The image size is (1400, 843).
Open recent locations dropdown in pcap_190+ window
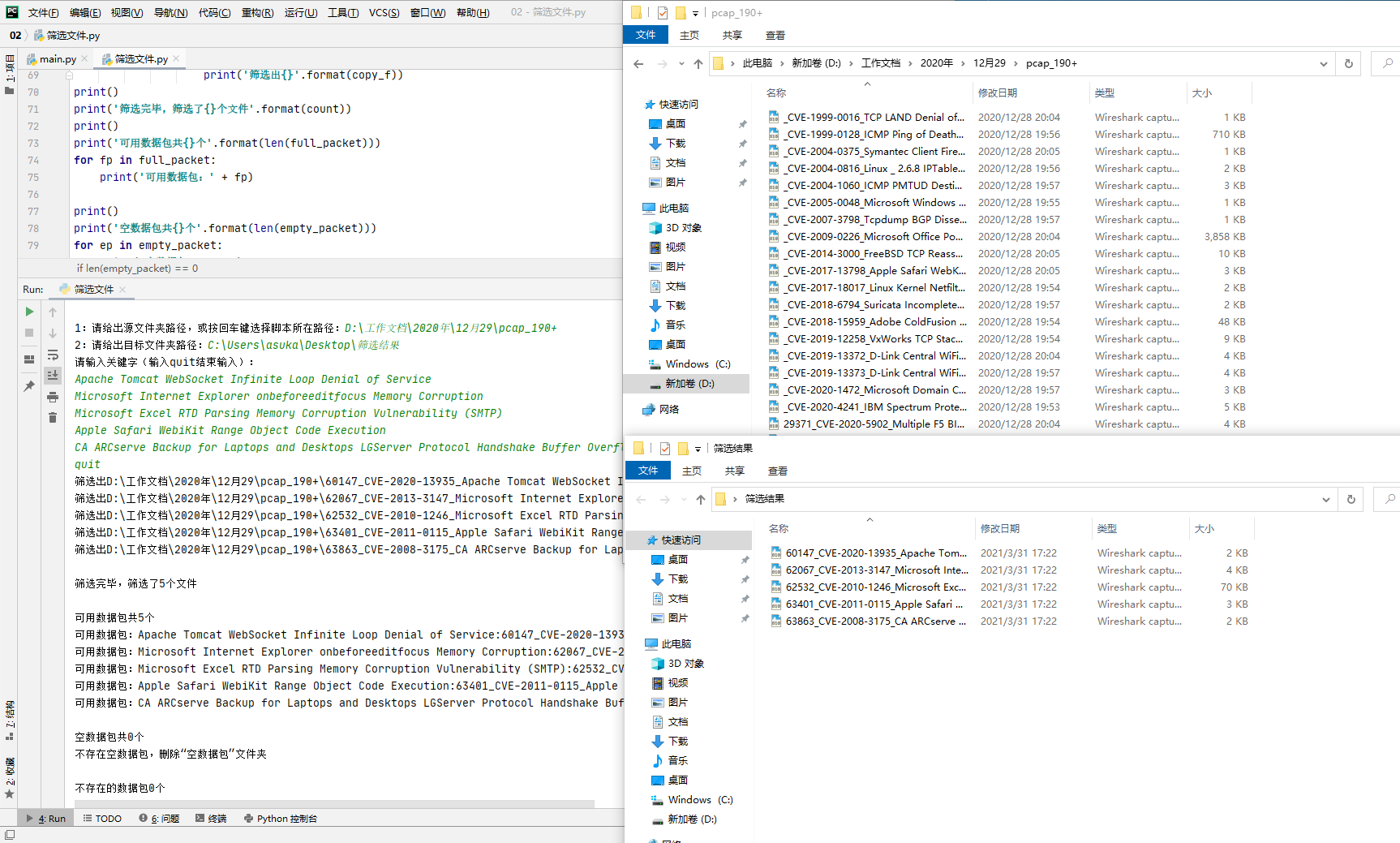(x=681, y=63)
